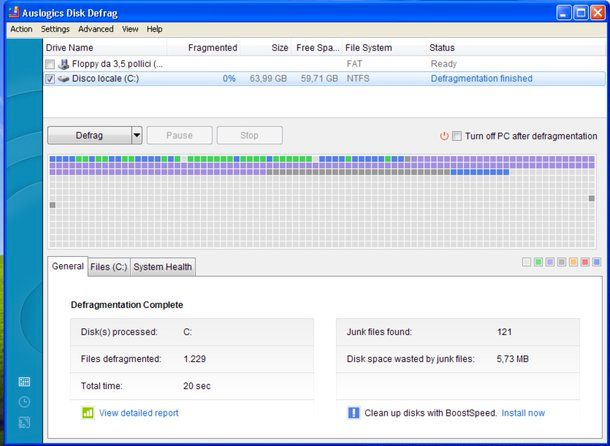This screenshot has height=446, width=610.
Task: Click the NTFS file system cell
Action: 358,79
